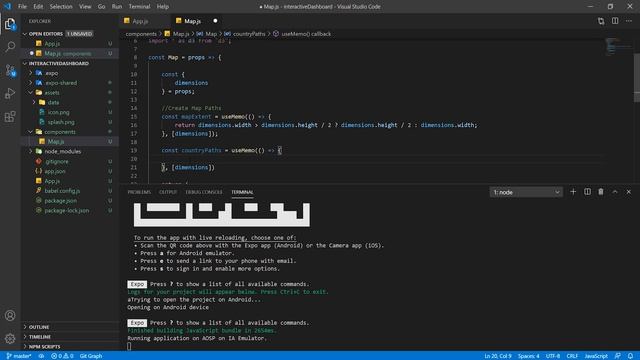Open the Go menu
The image size is (640, 360).
click(x=101, y=7)
